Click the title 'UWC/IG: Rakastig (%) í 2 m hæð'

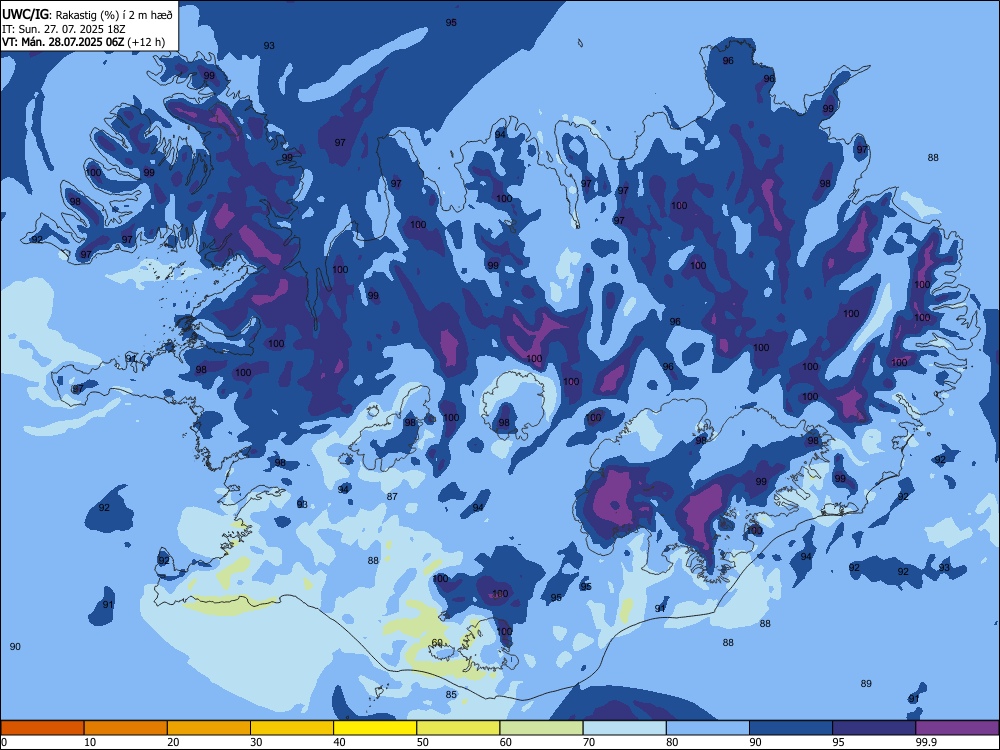pyautogui.click(x=87, y=14)
